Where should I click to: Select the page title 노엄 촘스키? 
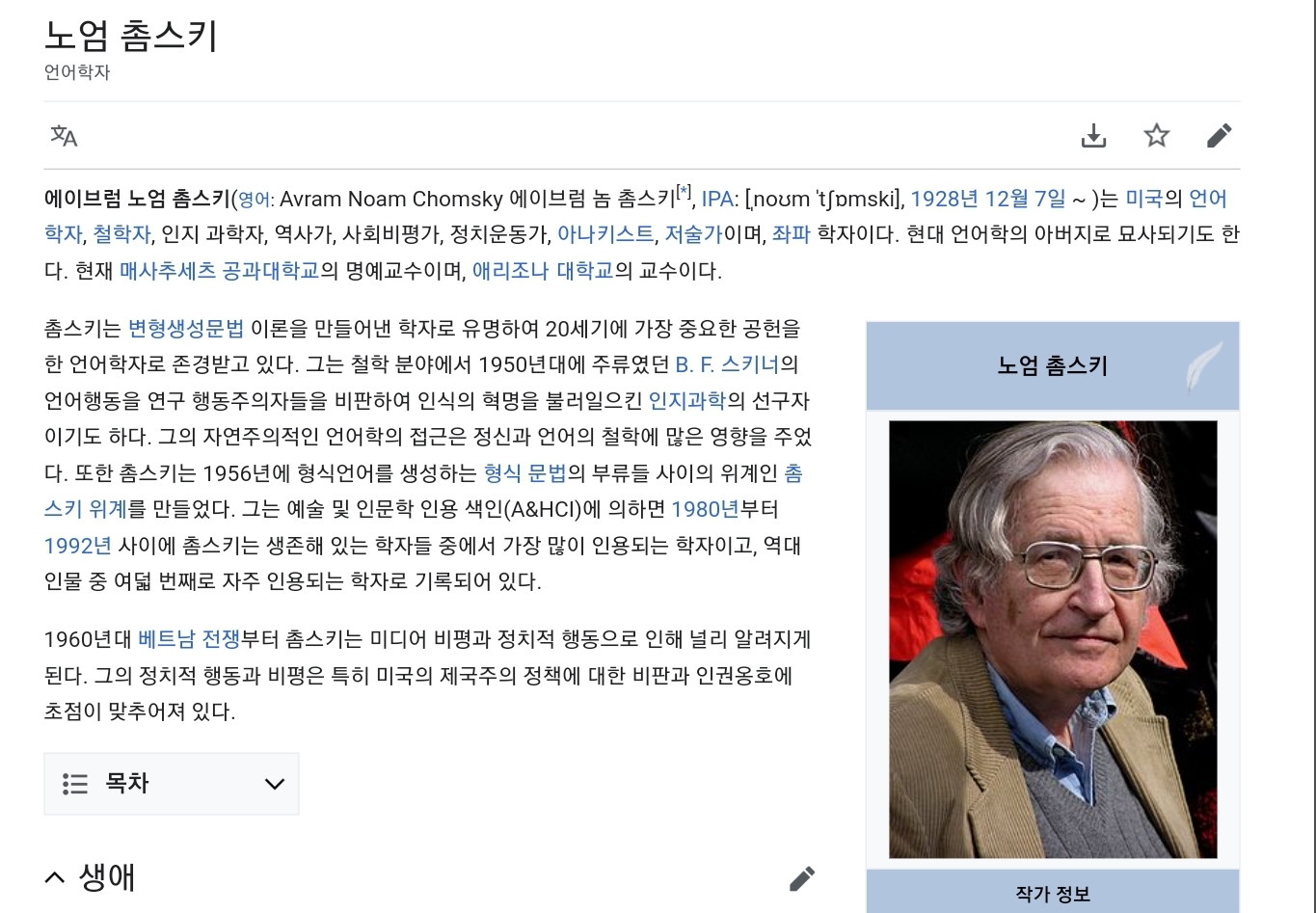click(x=131, y=36)
